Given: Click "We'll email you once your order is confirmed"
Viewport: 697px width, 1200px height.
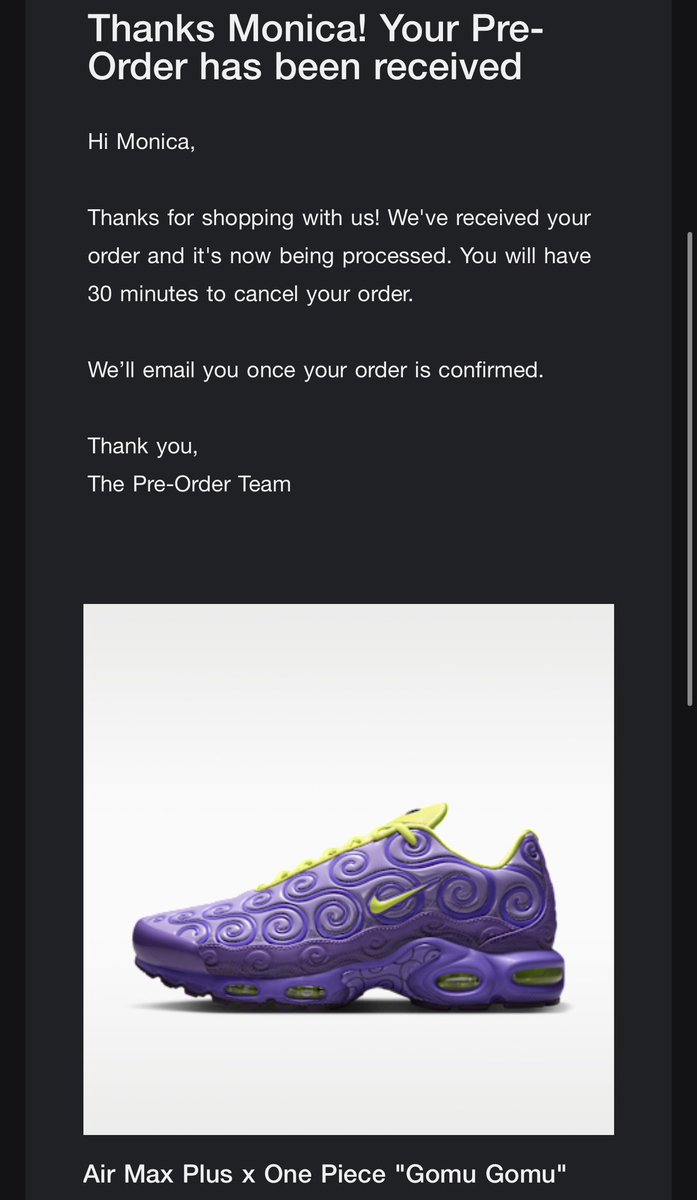Looking at the screenshot, I should click(x=316, y=369).
